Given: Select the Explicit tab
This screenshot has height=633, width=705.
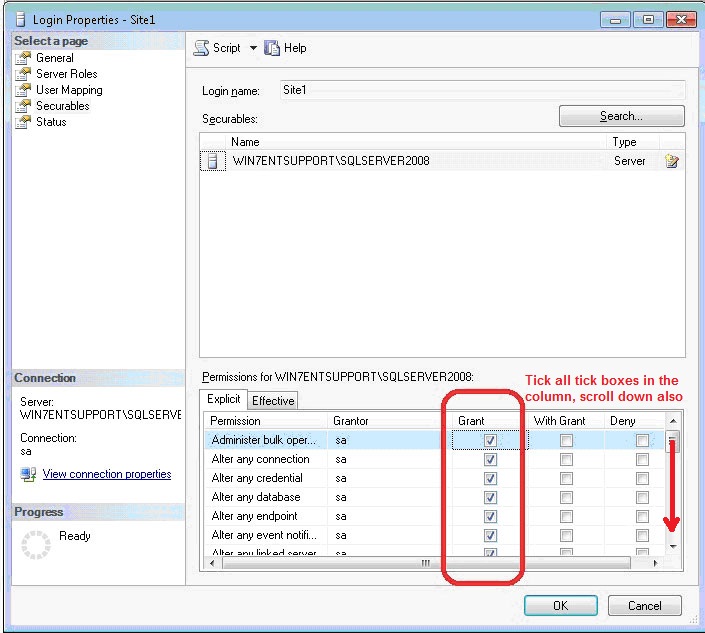Looking at the screenshot, I should coord(224,400).
